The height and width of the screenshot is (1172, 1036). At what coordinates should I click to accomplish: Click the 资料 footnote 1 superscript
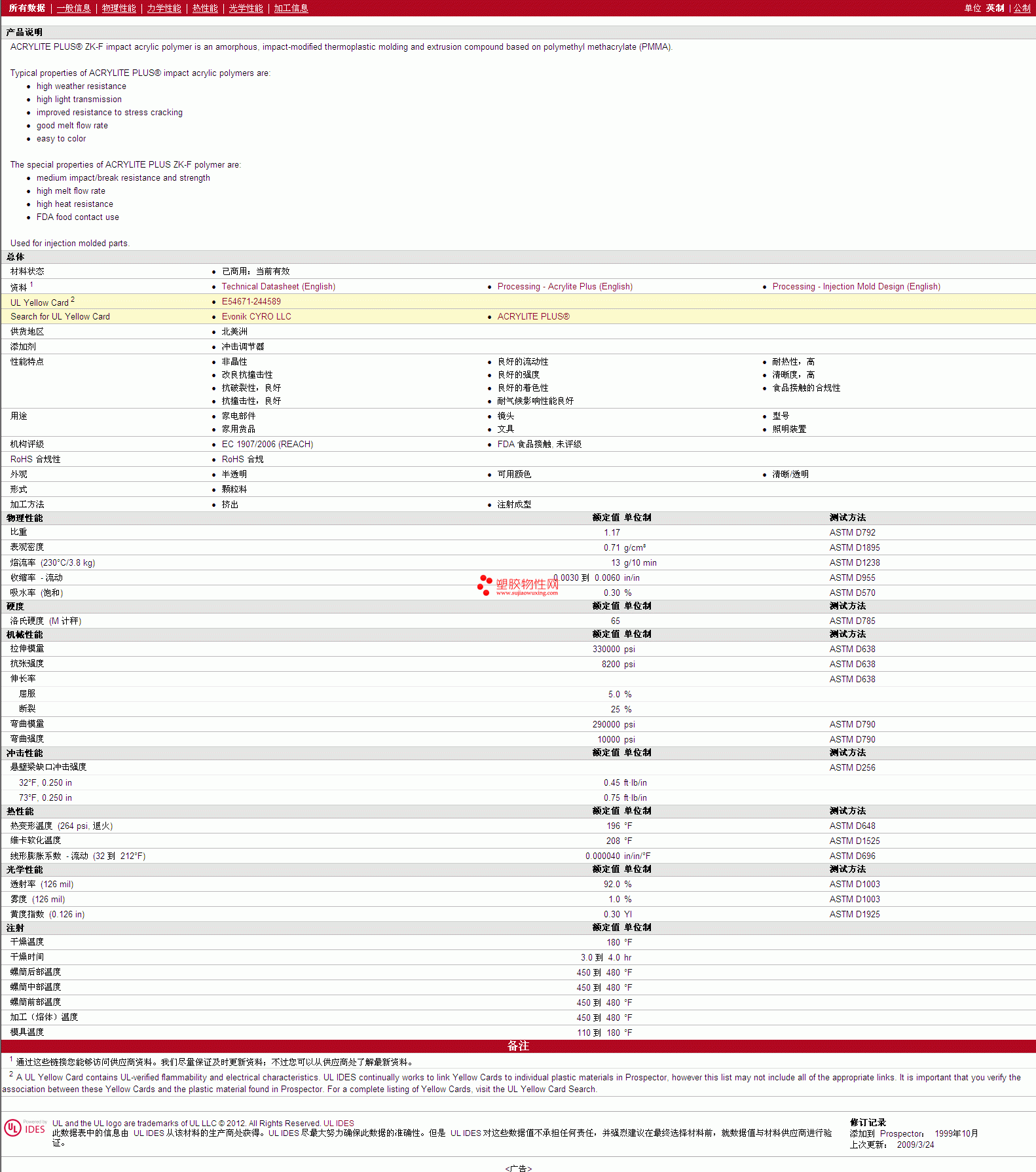(x=31, y=284)
